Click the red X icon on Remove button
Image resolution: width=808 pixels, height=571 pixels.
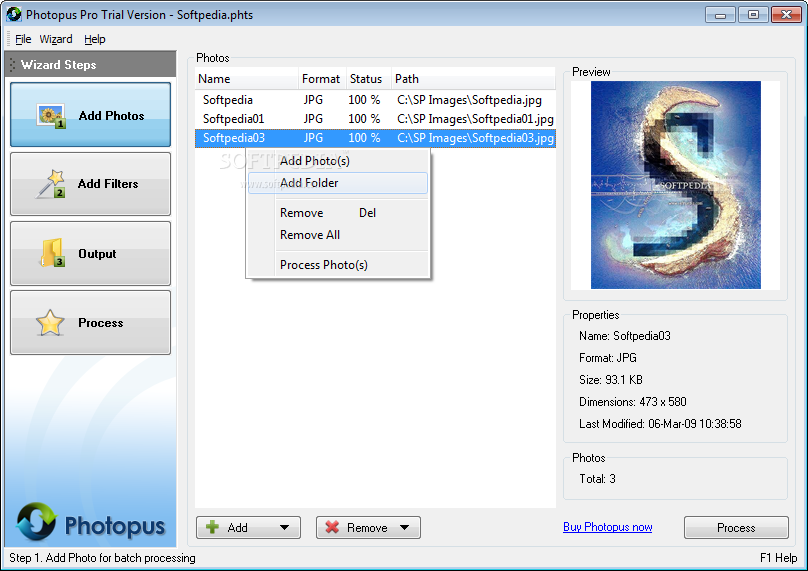click(x=332, y=527)
